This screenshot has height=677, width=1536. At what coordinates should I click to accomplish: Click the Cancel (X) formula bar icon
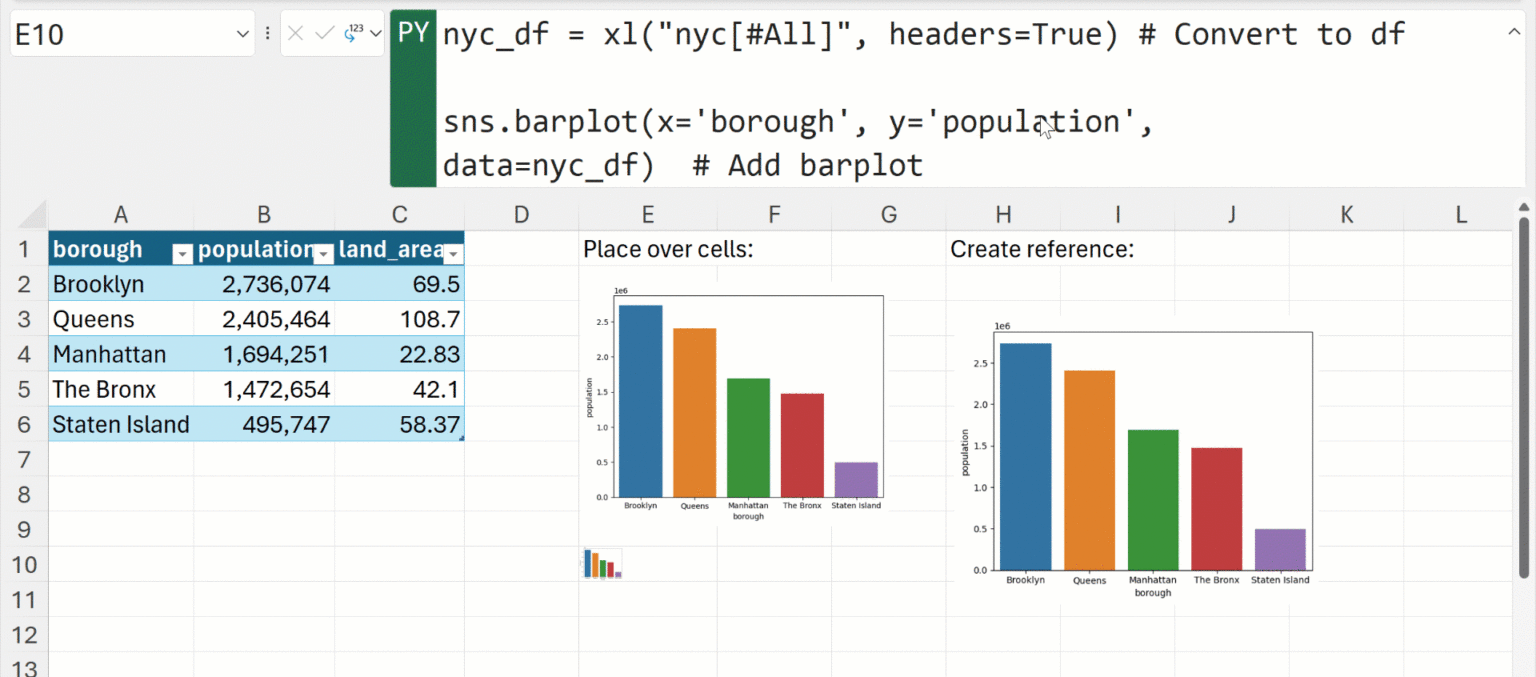pyautogui.click(x=296, y=34)
